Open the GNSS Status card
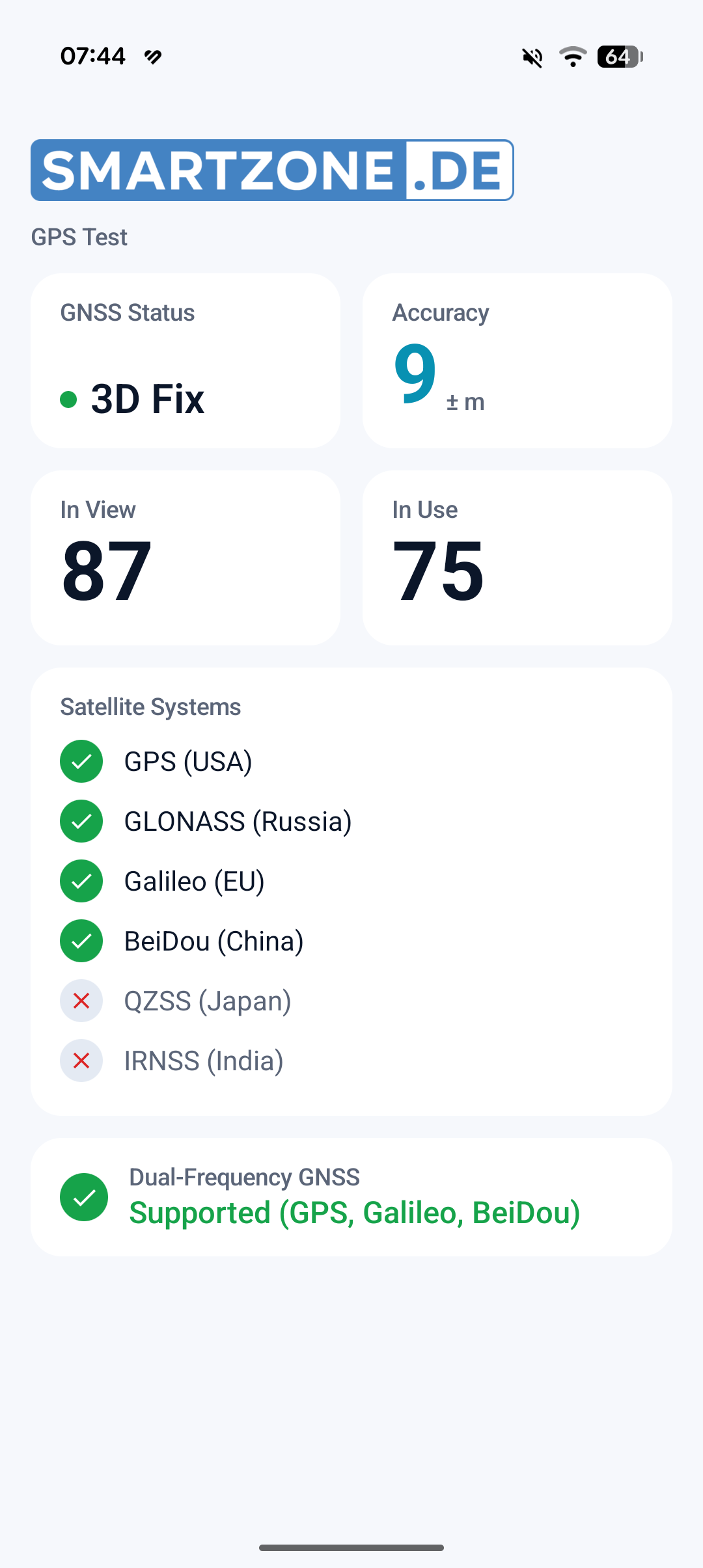Image resolution: width=703 pixels, height=1568 pixels. point(186,360)
